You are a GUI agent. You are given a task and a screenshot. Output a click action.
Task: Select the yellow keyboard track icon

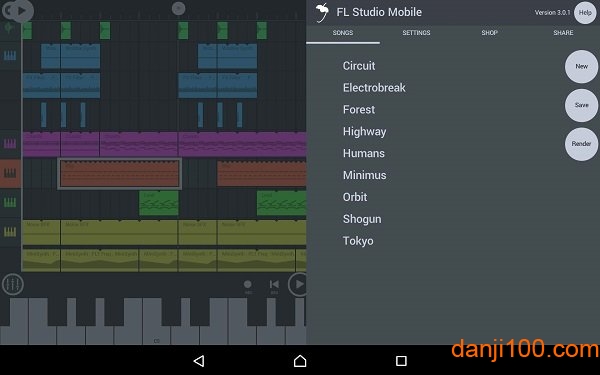tap(10, 231)
